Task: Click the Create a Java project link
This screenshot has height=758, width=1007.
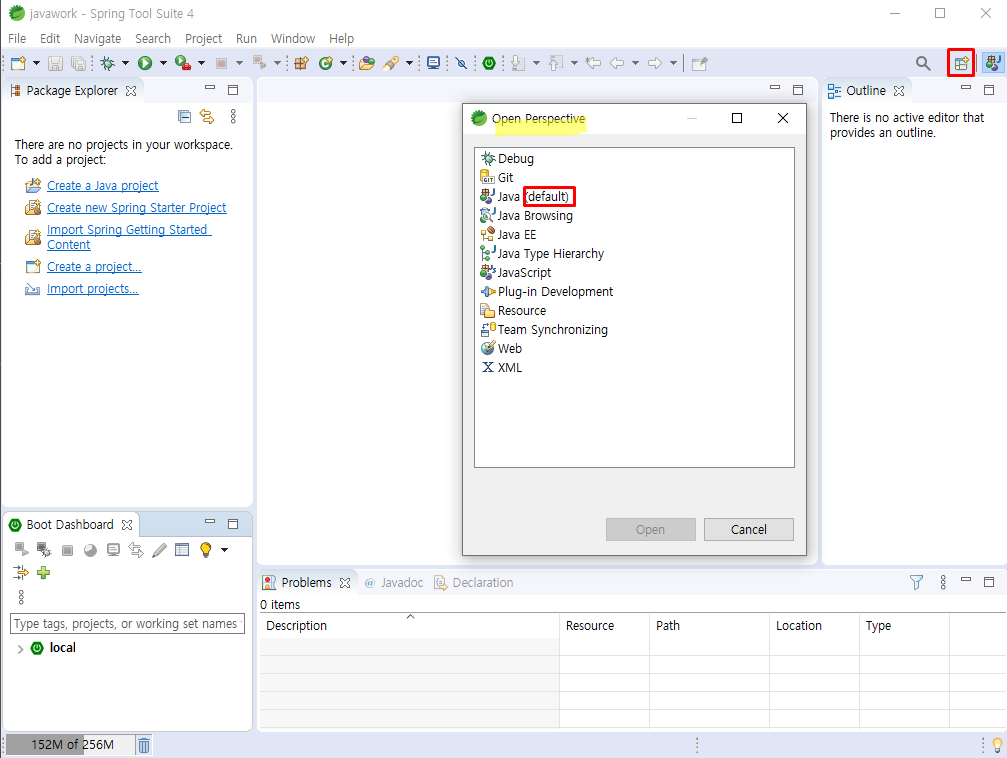Action: coord(103,186)
